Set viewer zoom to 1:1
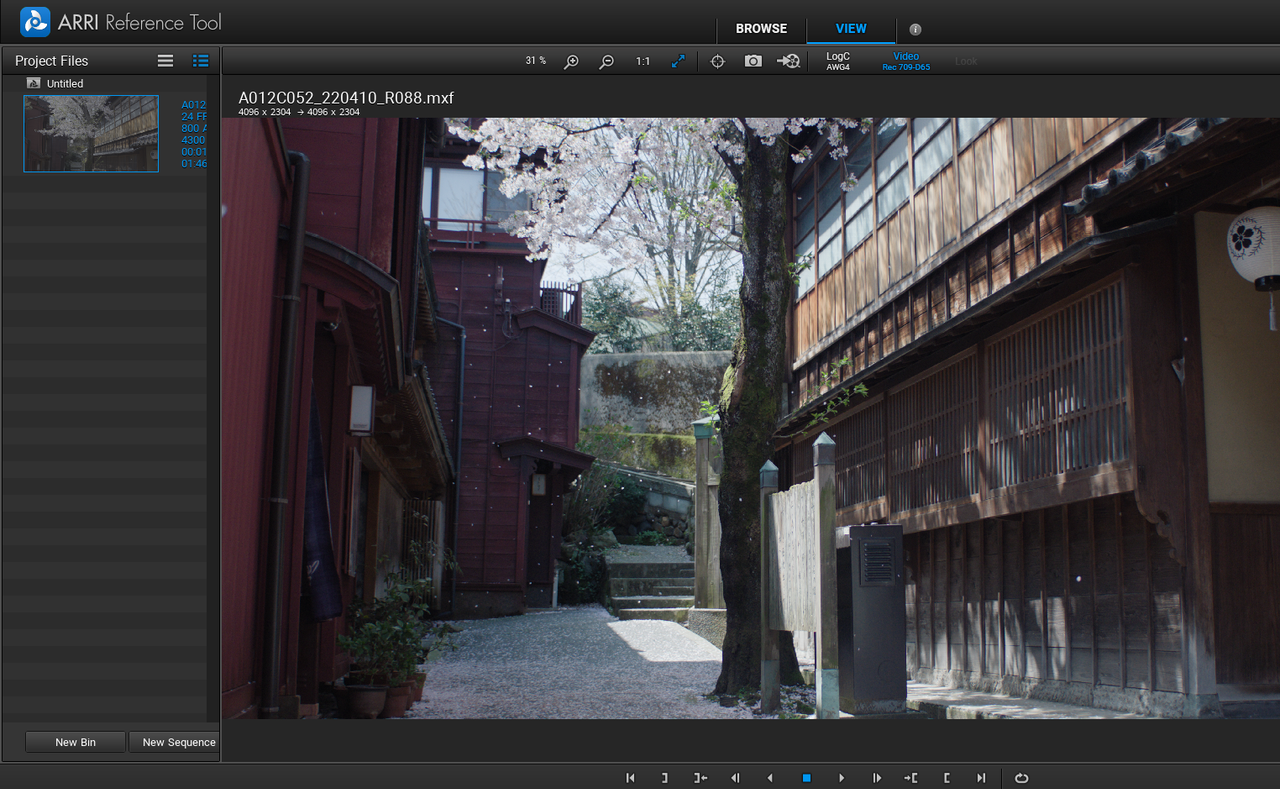Viewport: 1280px width, 789px height. [643, 61]
